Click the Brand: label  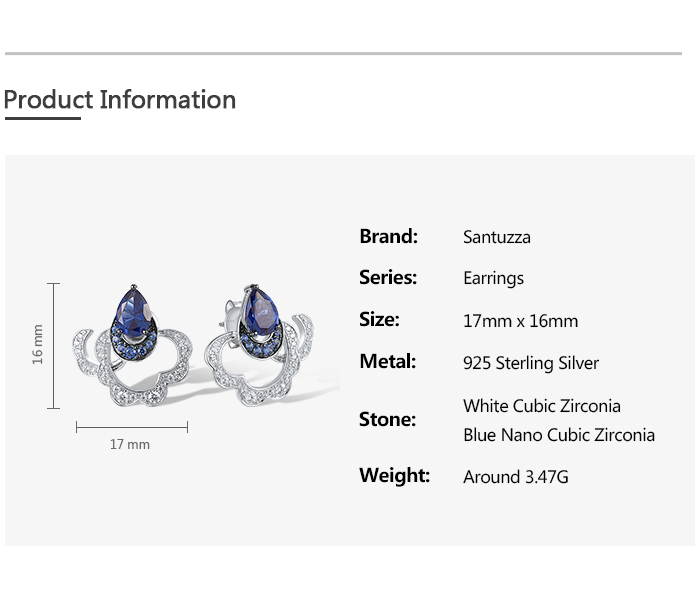coord(388,237)
